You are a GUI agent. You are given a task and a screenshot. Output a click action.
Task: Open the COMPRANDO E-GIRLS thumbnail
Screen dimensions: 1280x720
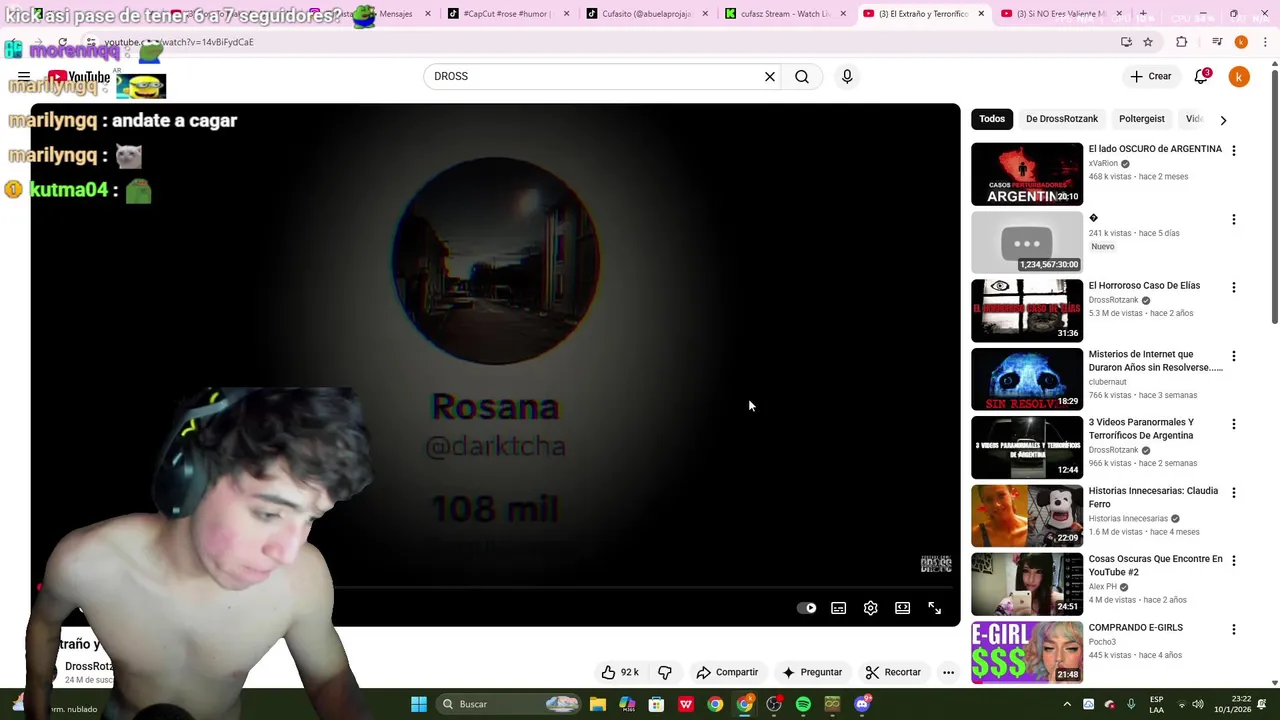point(1027,652)
